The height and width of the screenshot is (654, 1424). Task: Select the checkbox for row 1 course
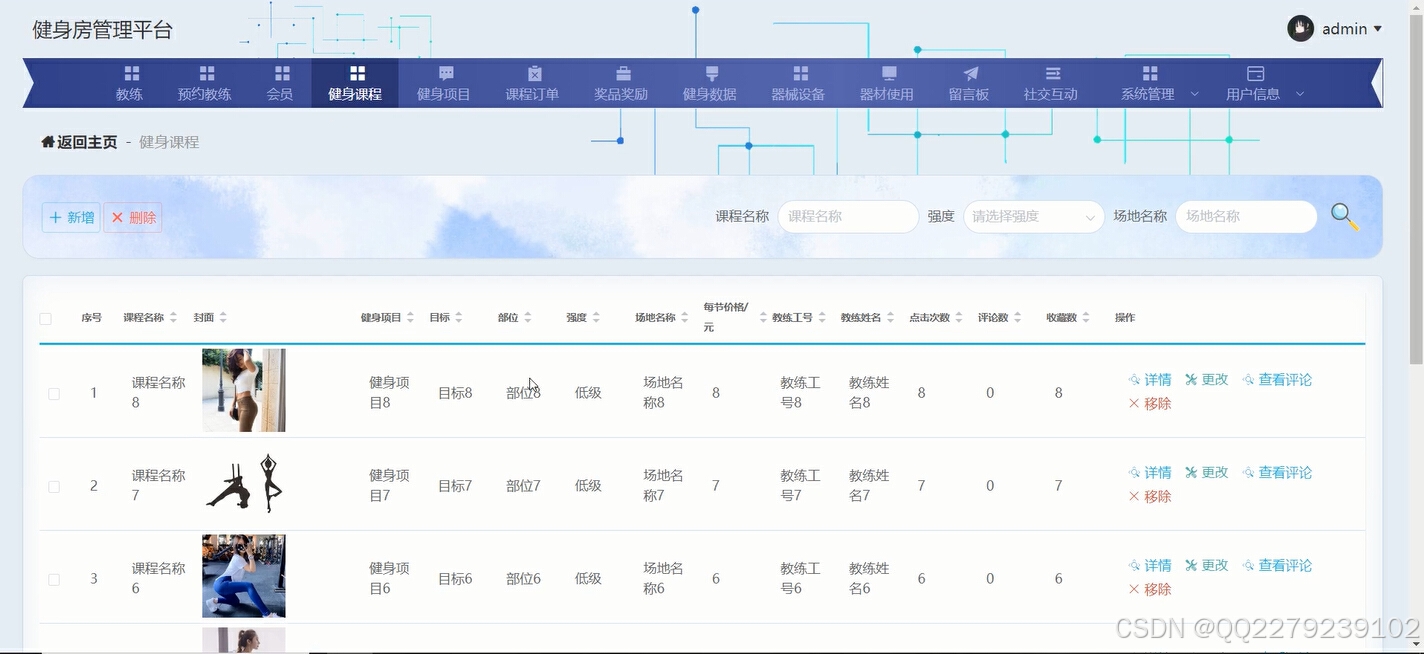click(54, 393)
